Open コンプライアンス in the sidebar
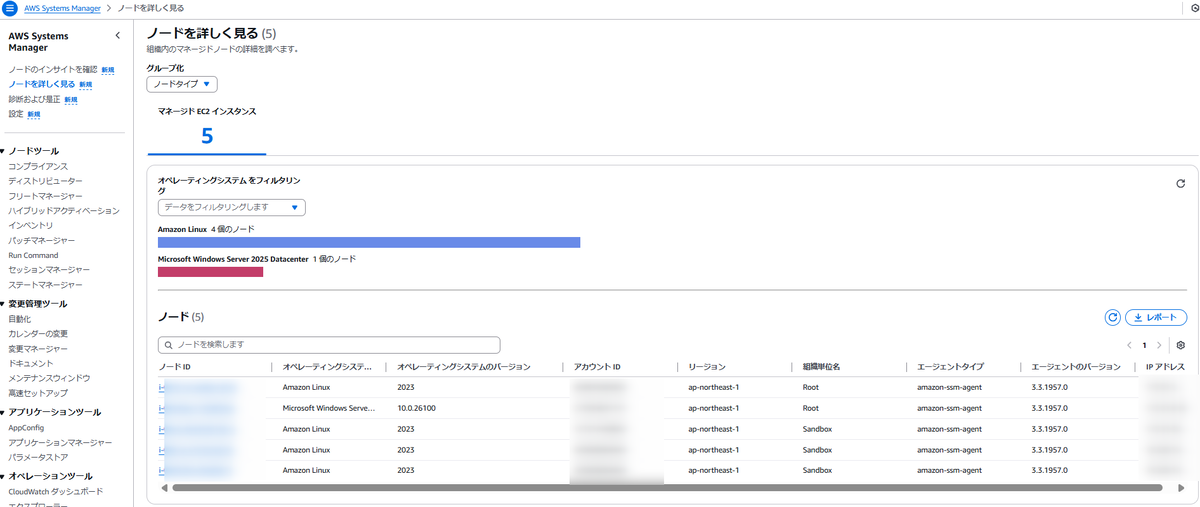 point(38,166)
